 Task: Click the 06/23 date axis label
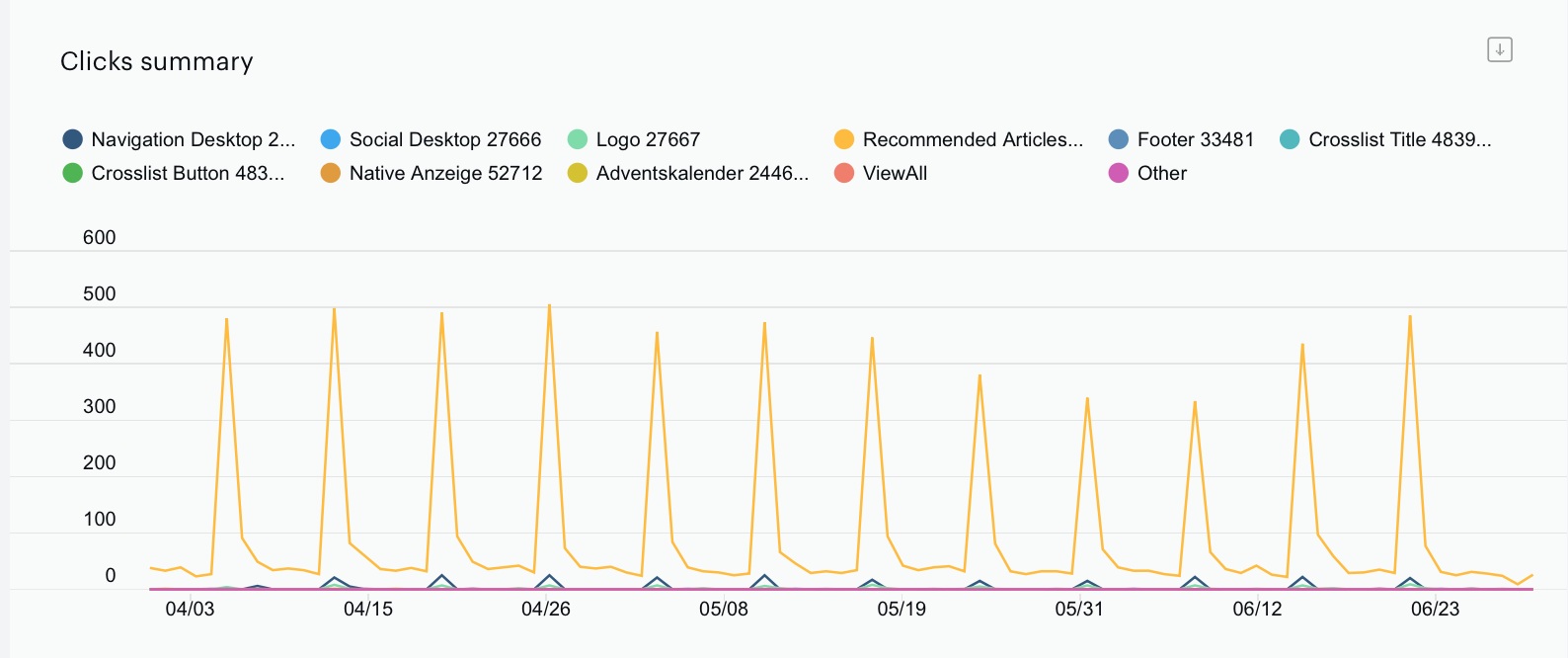coord(1435,609)
